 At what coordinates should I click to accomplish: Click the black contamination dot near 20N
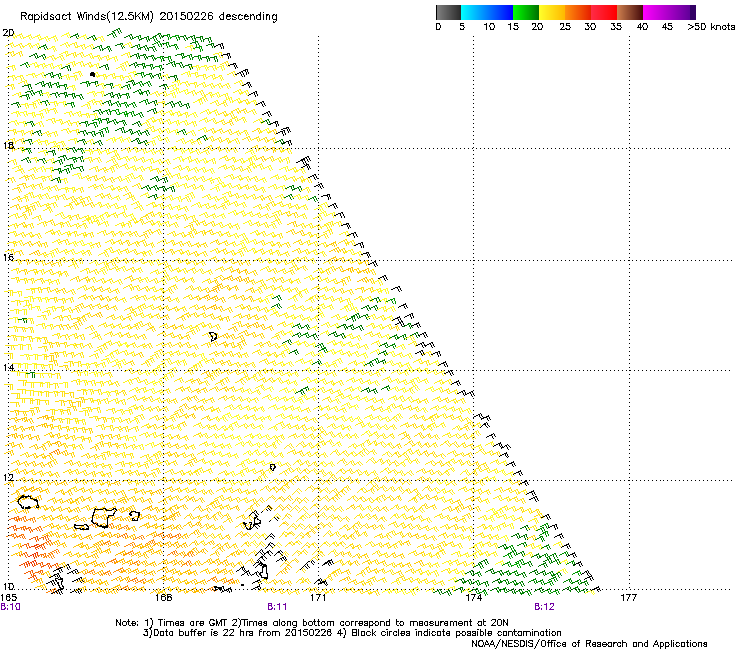click(92, 74)
